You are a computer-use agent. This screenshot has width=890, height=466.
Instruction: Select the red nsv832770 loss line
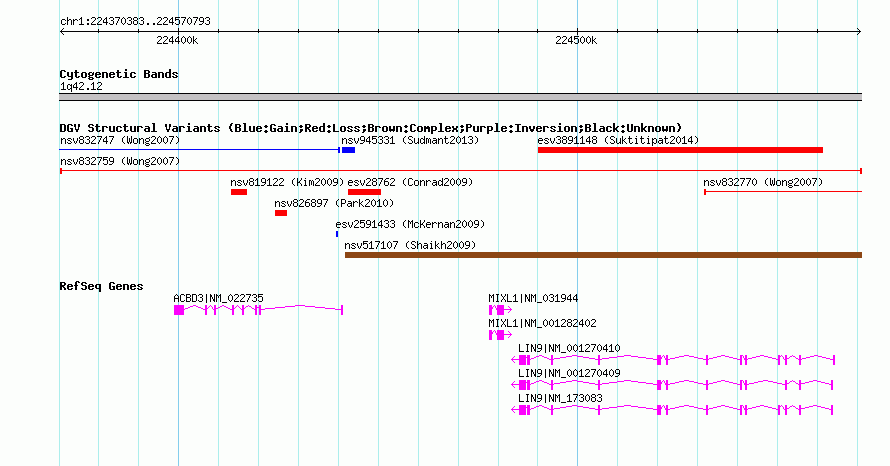point(783,192)
